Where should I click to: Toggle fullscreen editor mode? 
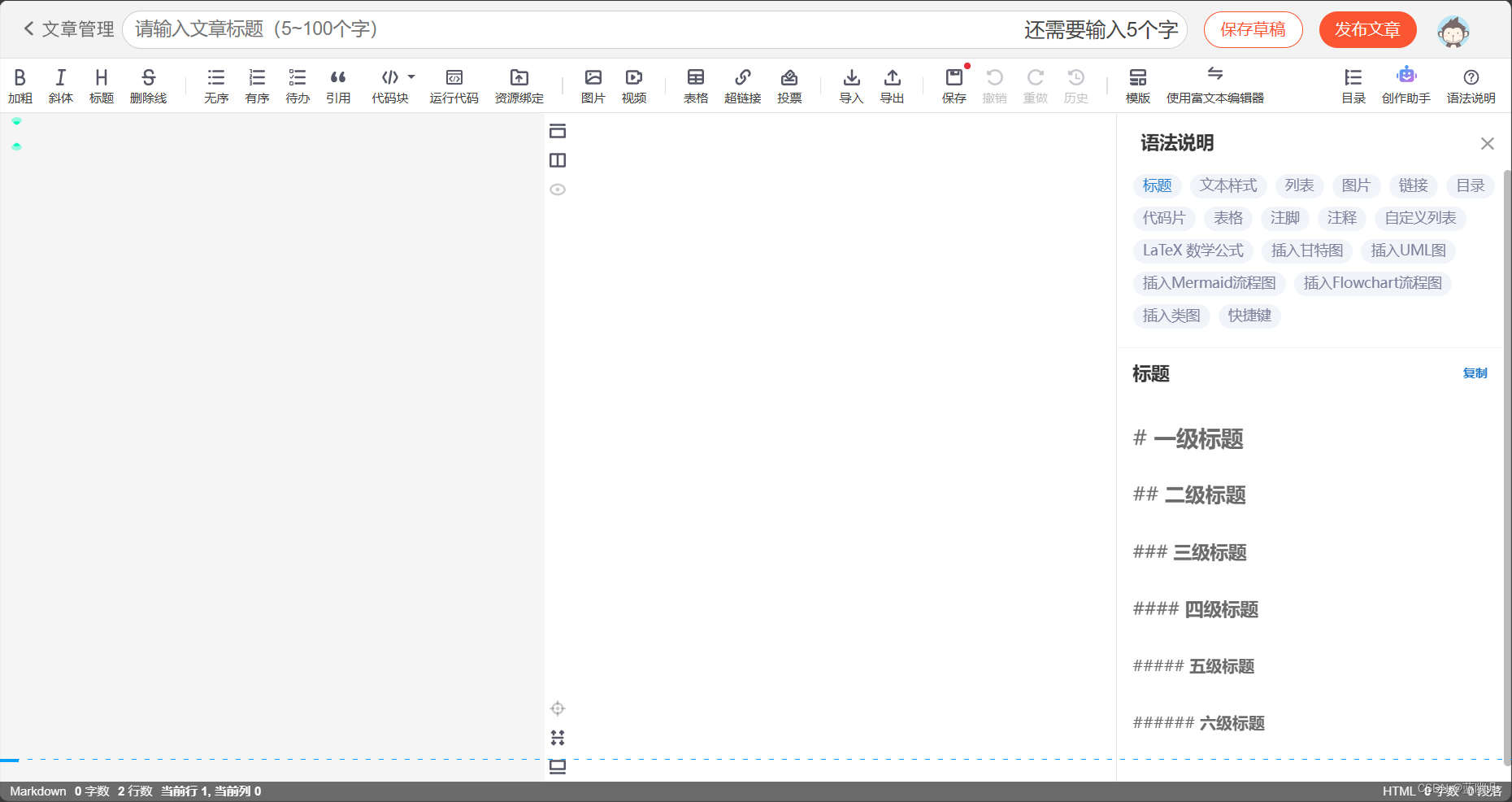557,130
